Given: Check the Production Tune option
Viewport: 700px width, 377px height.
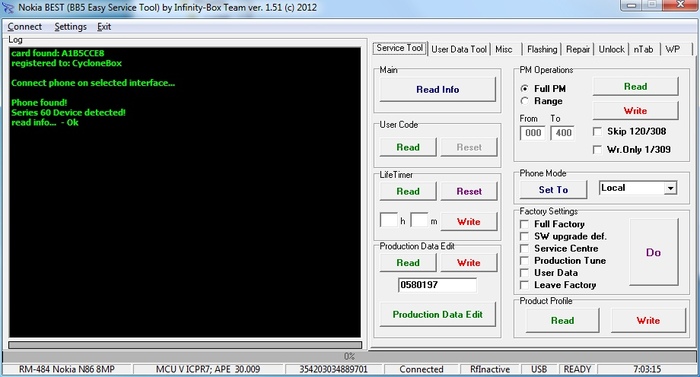Looking at the screenshot, I should coord(525,260).
